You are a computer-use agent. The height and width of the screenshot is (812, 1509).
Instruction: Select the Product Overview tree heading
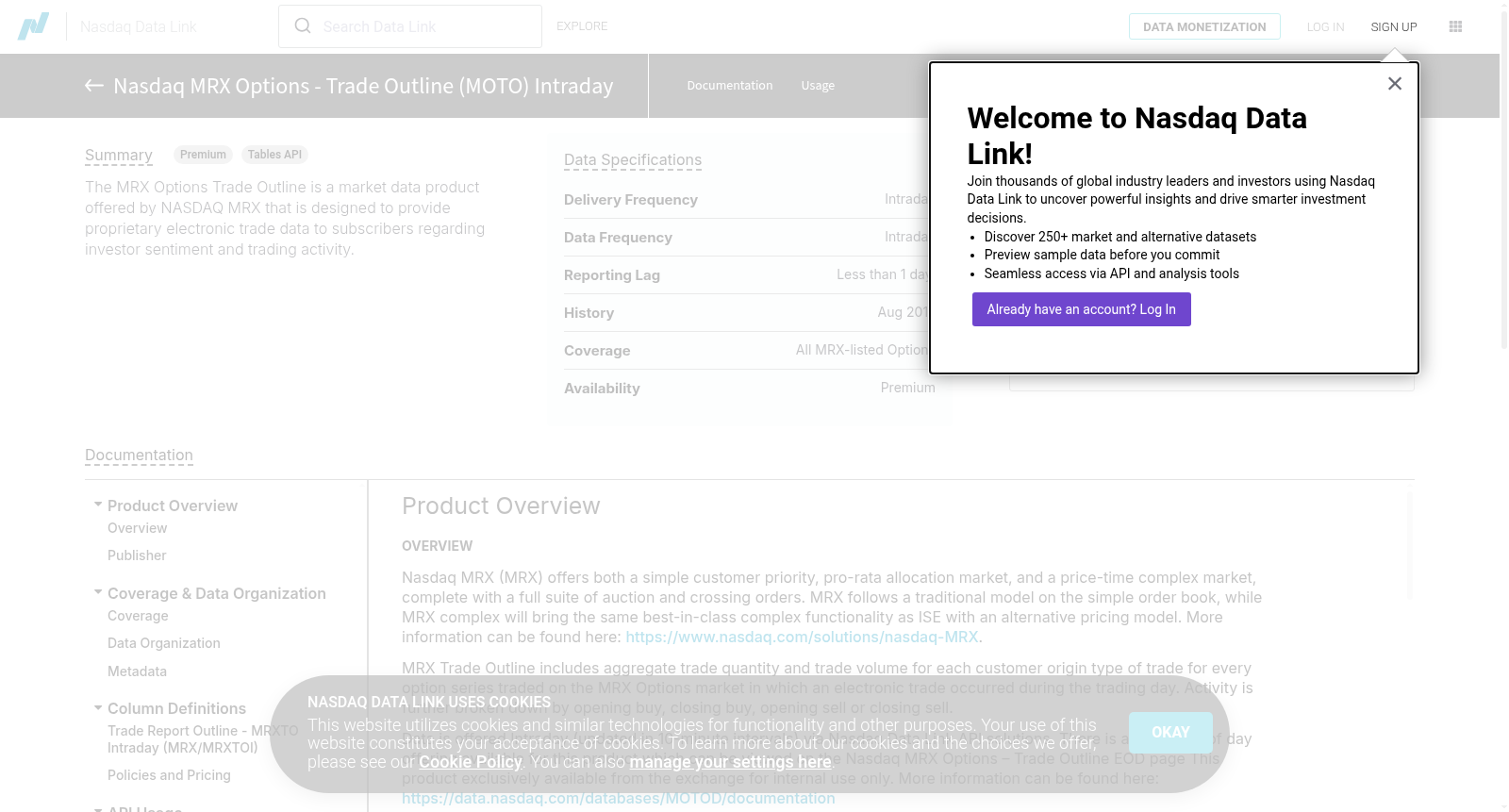tap(173, 505)
